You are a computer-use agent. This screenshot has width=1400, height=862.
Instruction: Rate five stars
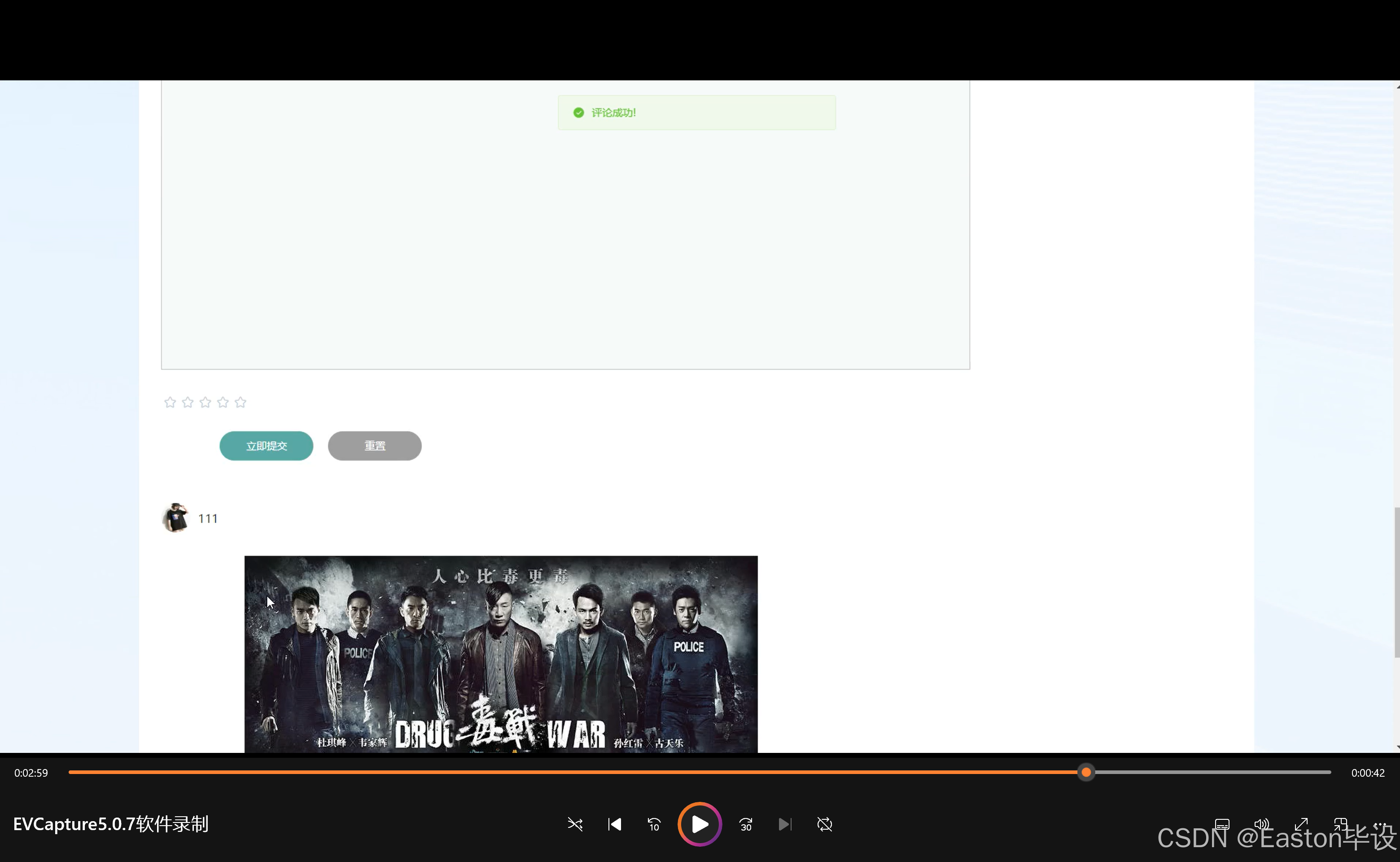[241, 403]
